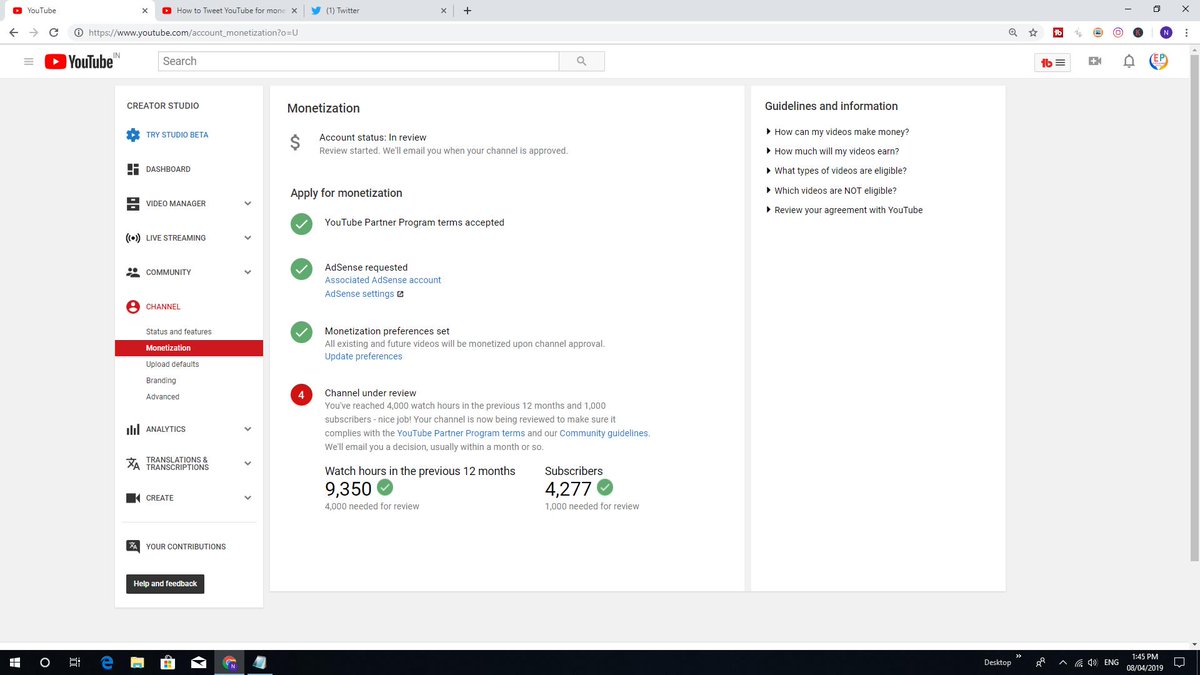The image size is (1200, 675).
Task: Click the Try Studio Beta gear icon
Action: point(133,134)
